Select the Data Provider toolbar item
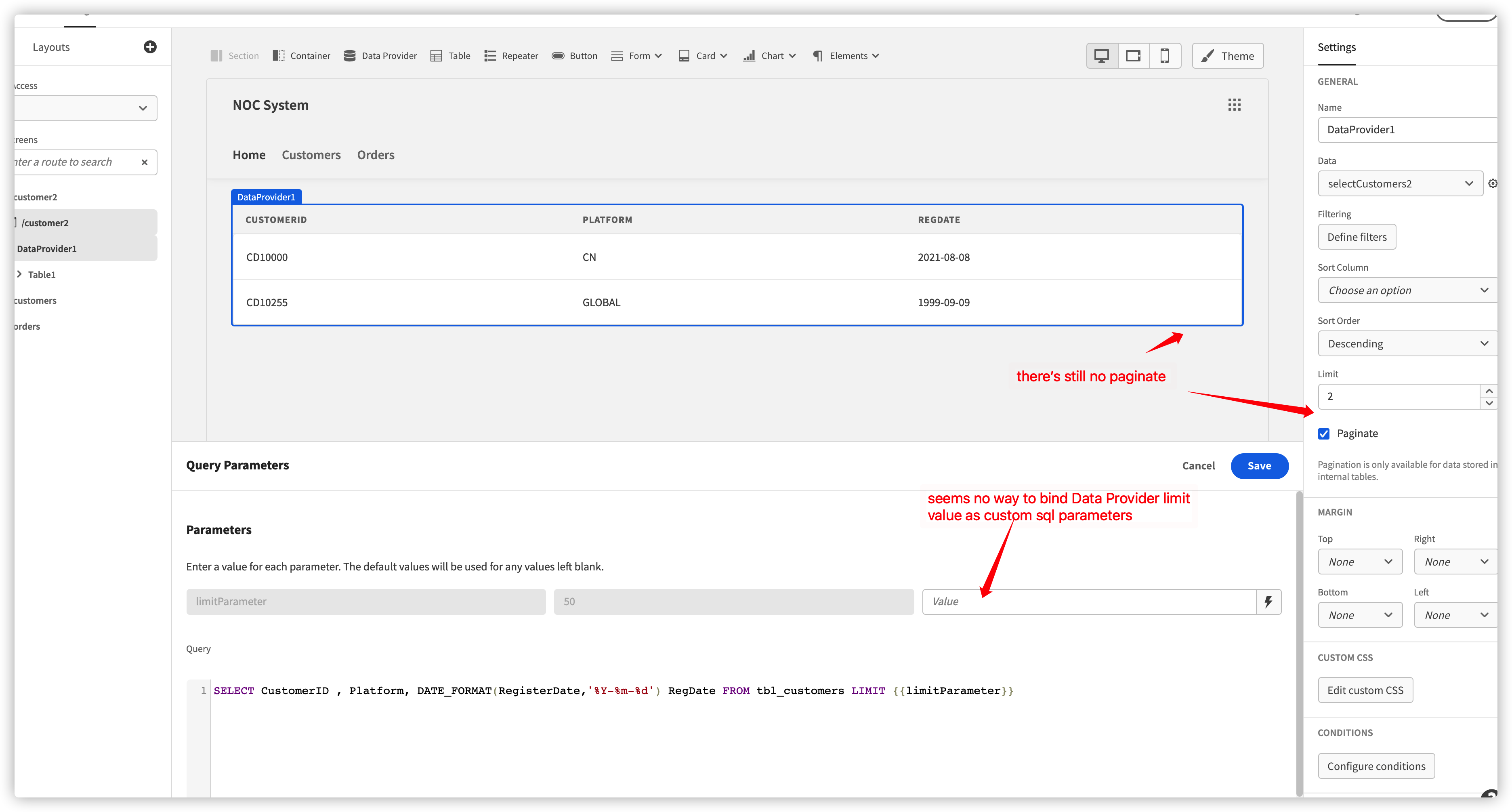Viewport: 1512px width, 812px height. 380,55
